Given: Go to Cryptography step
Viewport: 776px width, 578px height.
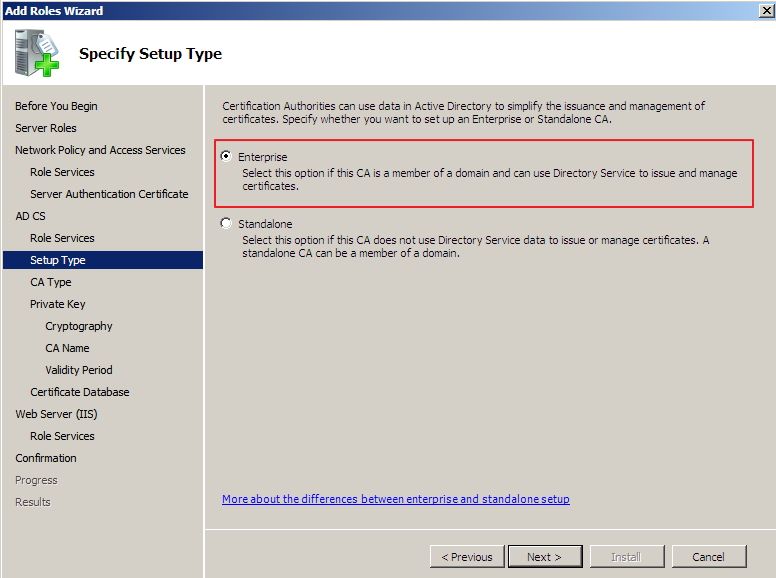Looking at the screenshot, I should coord(79,326).
